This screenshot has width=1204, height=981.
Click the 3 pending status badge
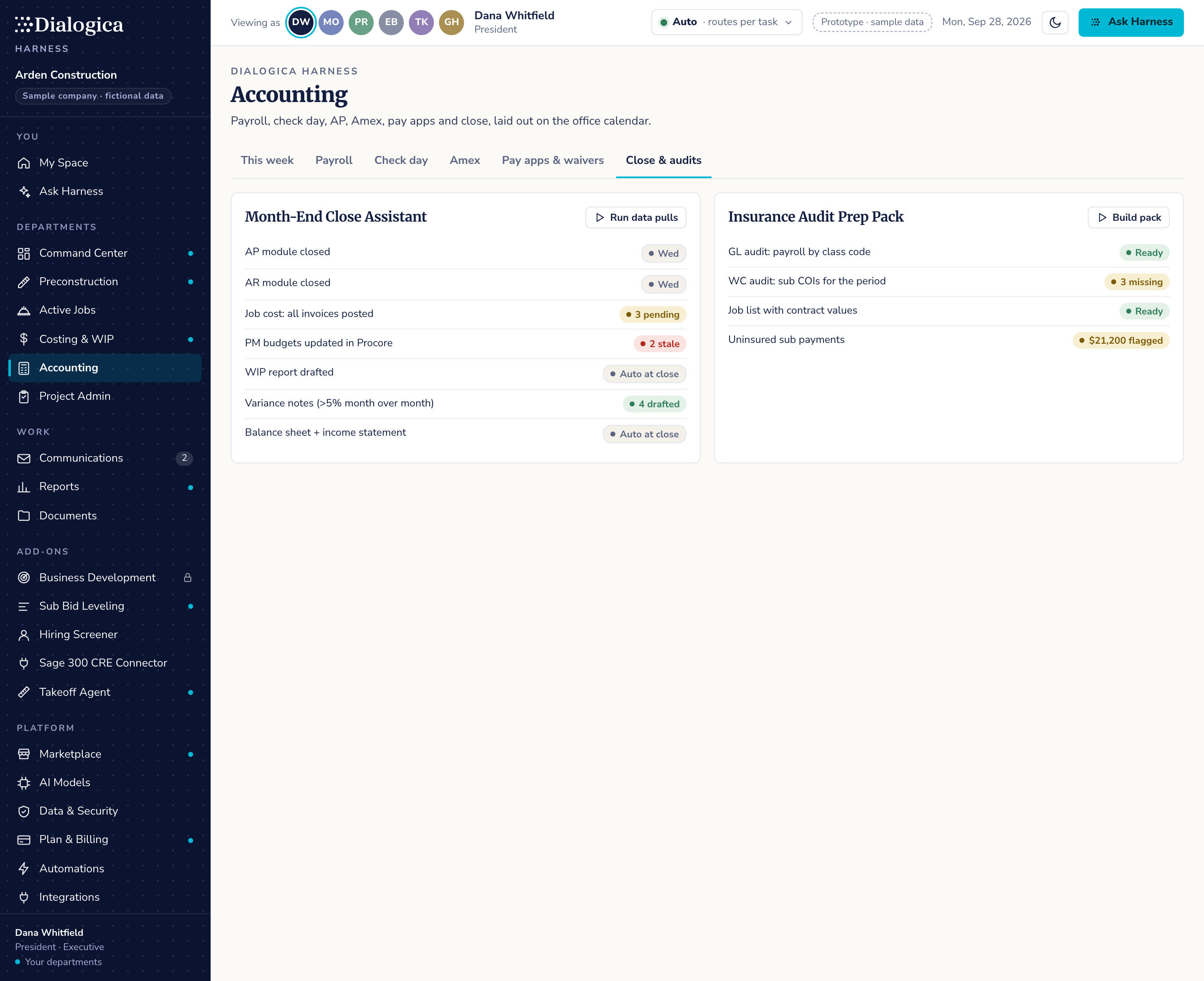pyautogui.click(x=653, y=315)
